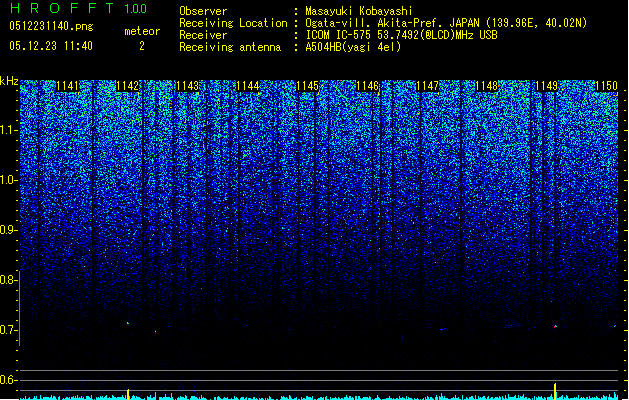Select the filename 0512231140.png
This screenshot has height=400, width=629.
(51, 26)
